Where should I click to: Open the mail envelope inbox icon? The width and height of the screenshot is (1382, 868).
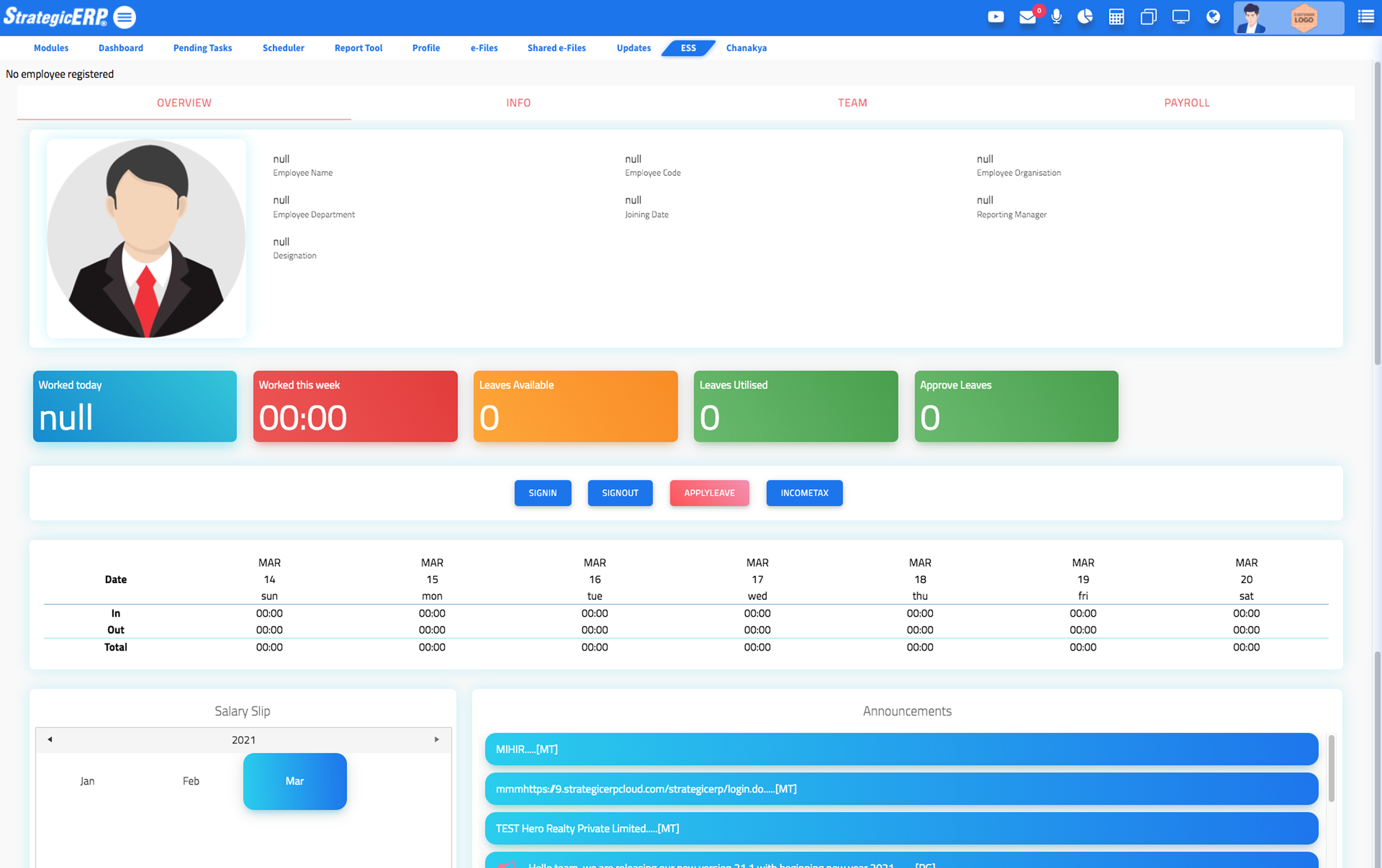[1028, 17]
